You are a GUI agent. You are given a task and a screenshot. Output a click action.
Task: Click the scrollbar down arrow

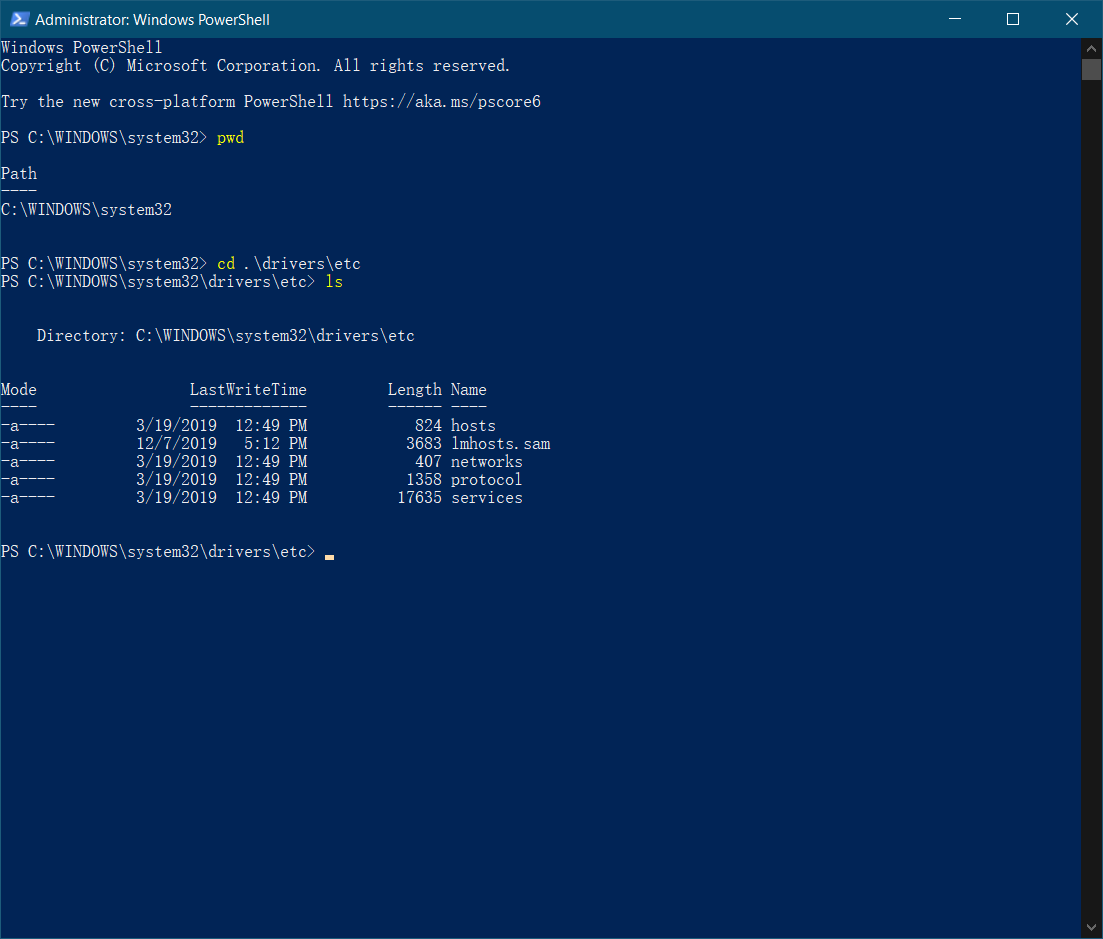(x=1091, y=926)
